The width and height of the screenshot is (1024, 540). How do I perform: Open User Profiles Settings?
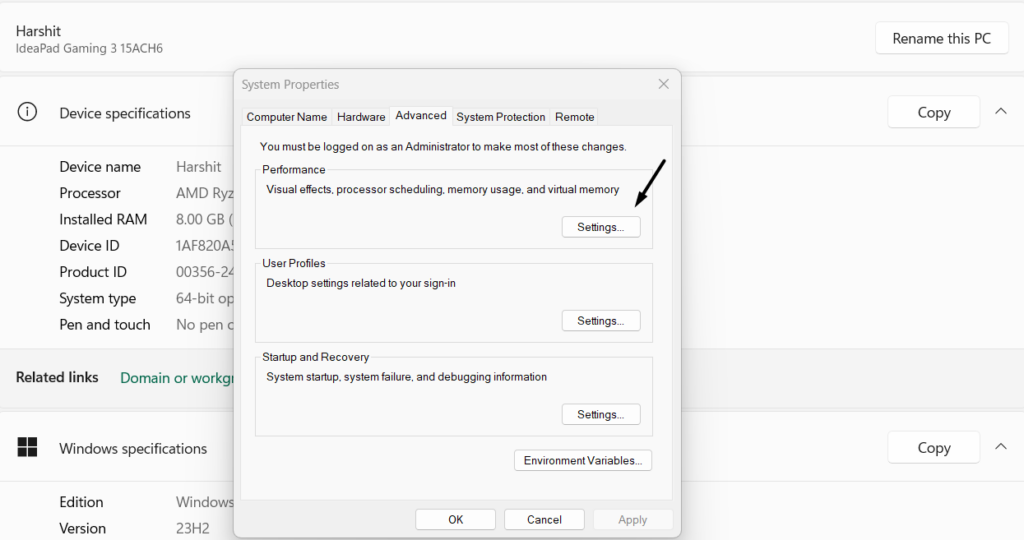pos(600,321)
